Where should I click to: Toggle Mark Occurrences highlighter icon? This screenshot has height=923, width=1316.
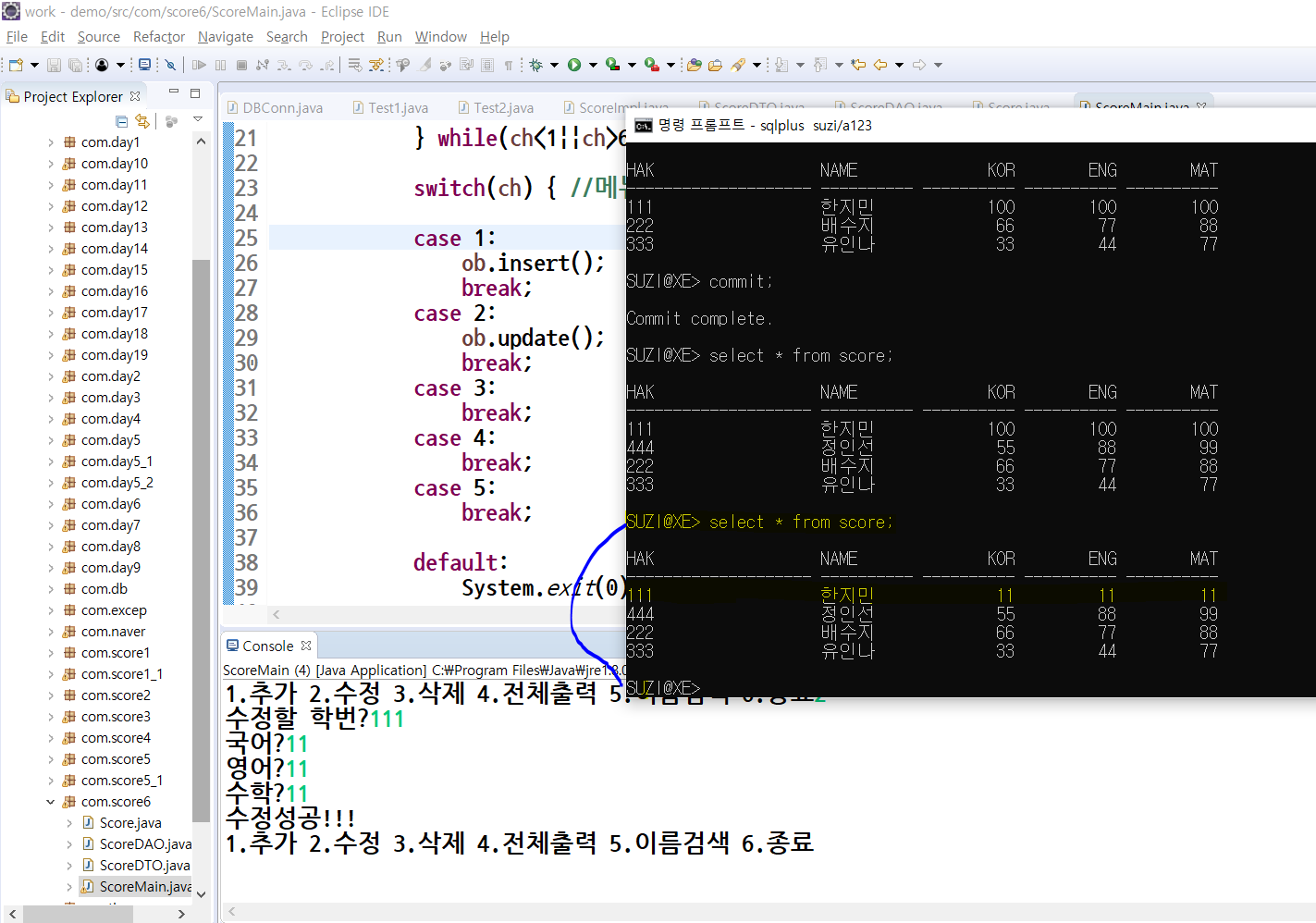[x=424, y=65]
